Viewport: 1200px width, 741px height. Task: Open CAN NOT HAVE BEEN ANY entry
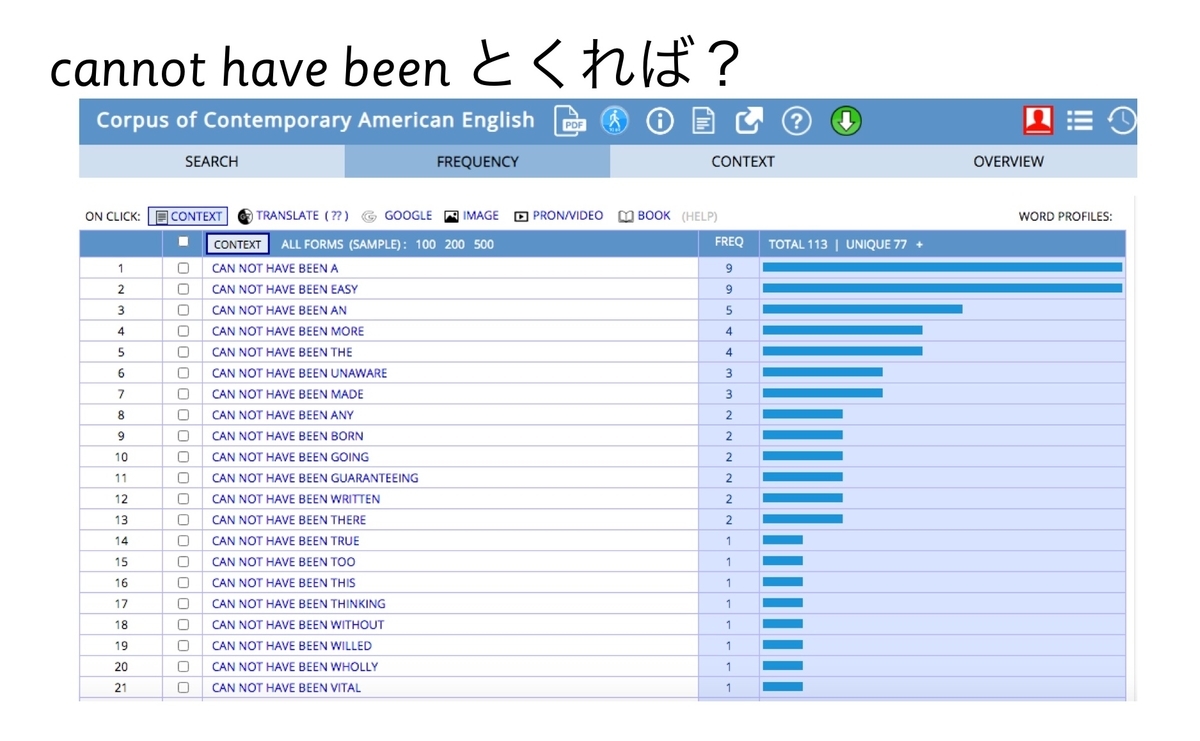coord(283,415)
